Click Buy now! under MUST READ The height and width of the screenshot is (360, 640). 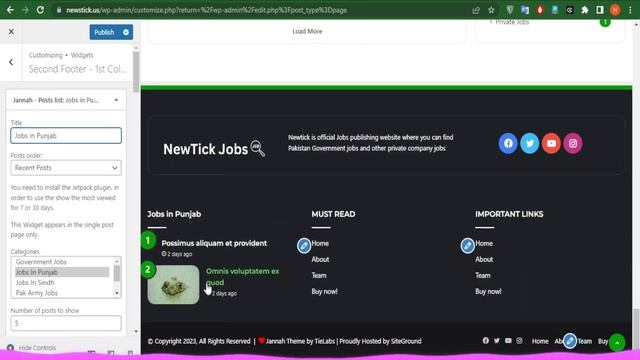point(324,291)
